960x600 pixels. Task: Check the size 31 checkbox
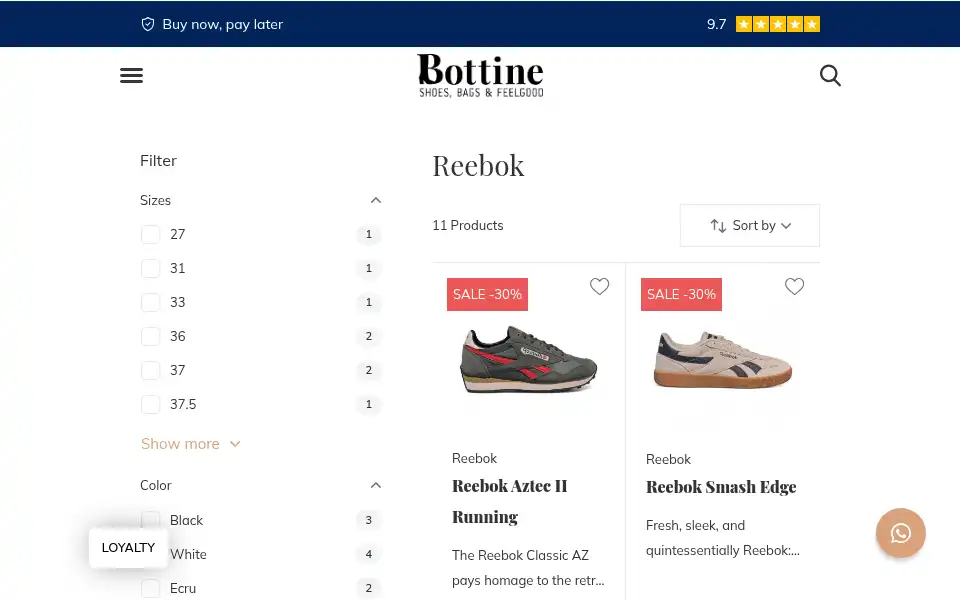(x=151, y=268)
